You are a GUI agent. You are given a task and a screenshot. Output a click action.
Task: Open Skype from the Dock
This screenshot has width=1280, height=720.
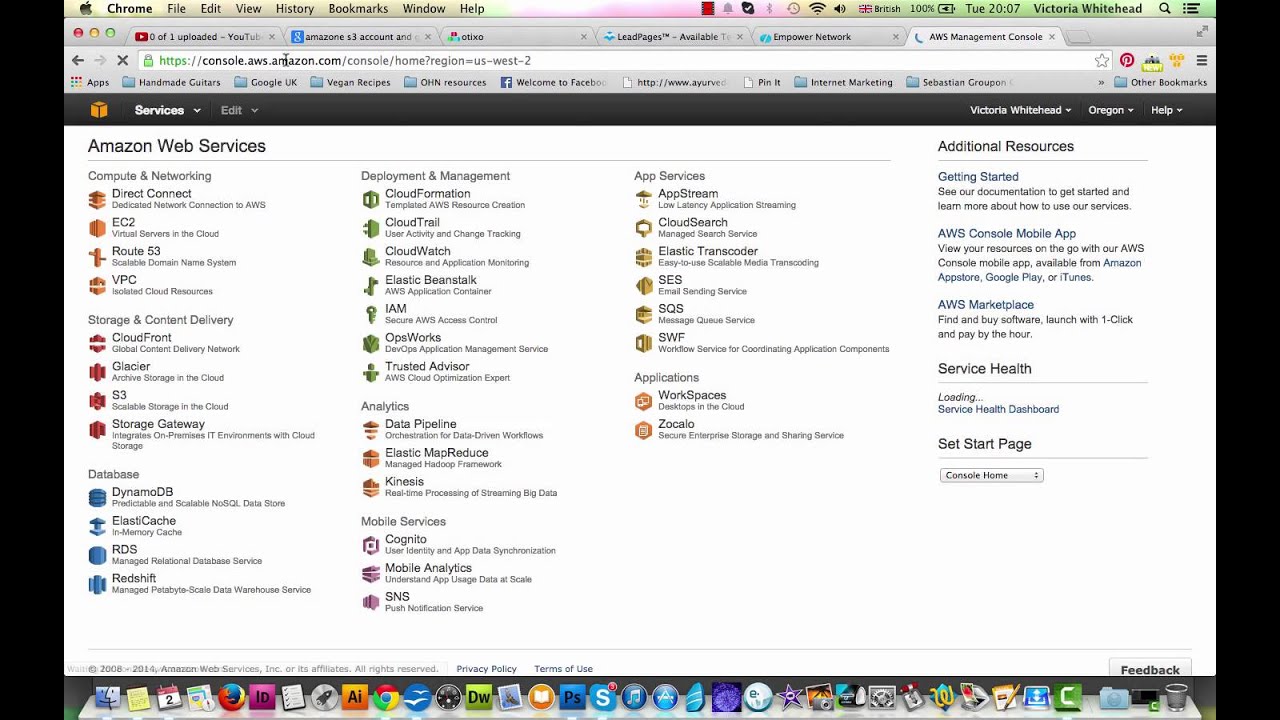tap(603, 697)
